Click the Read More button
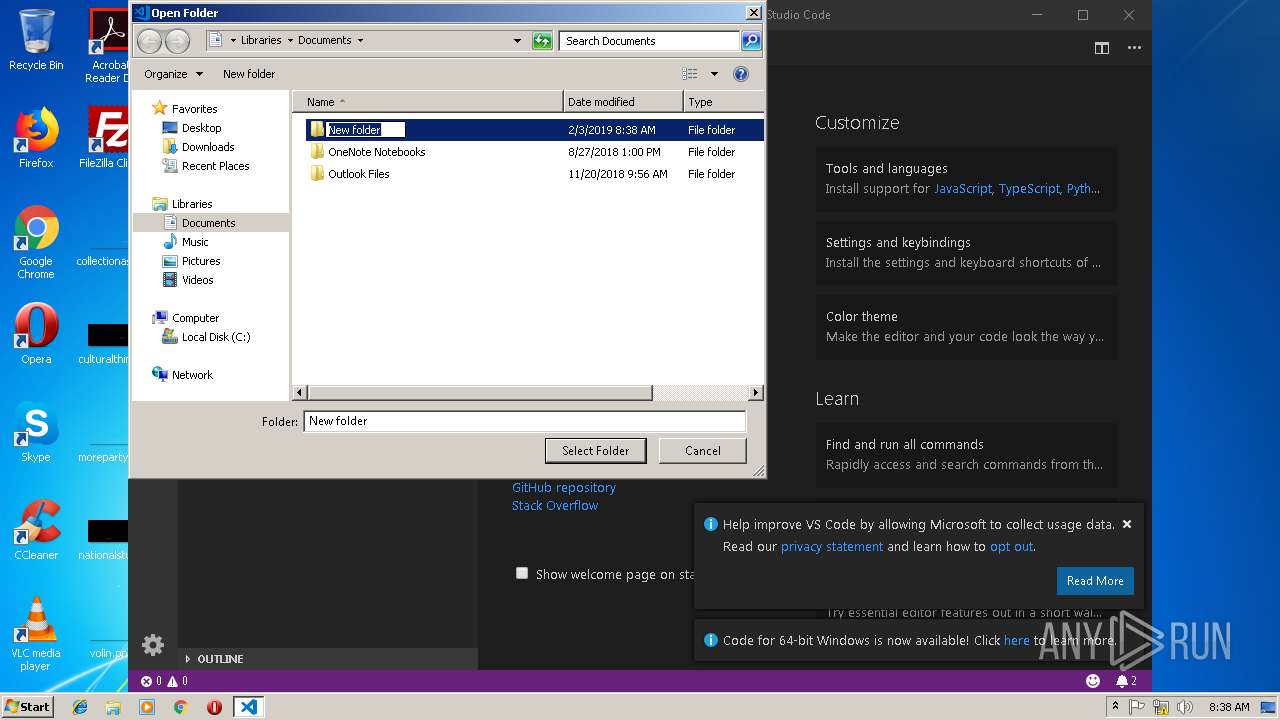1280x720 pixels. [1095, 581]
